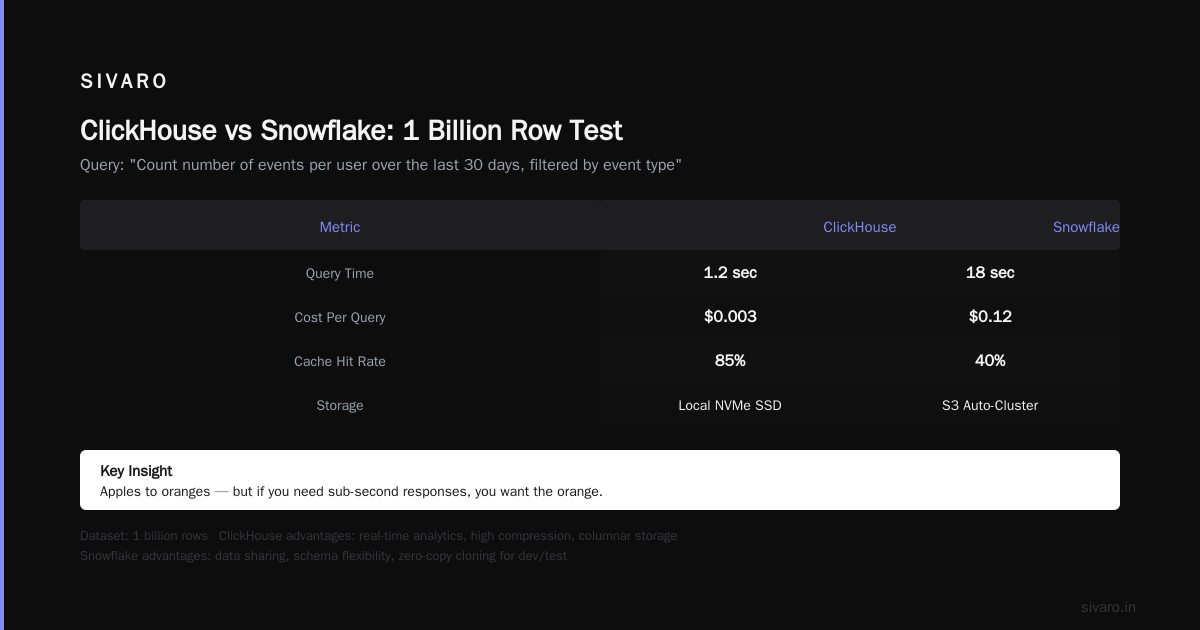Select the Query Time row label

[x=340, y=273]
